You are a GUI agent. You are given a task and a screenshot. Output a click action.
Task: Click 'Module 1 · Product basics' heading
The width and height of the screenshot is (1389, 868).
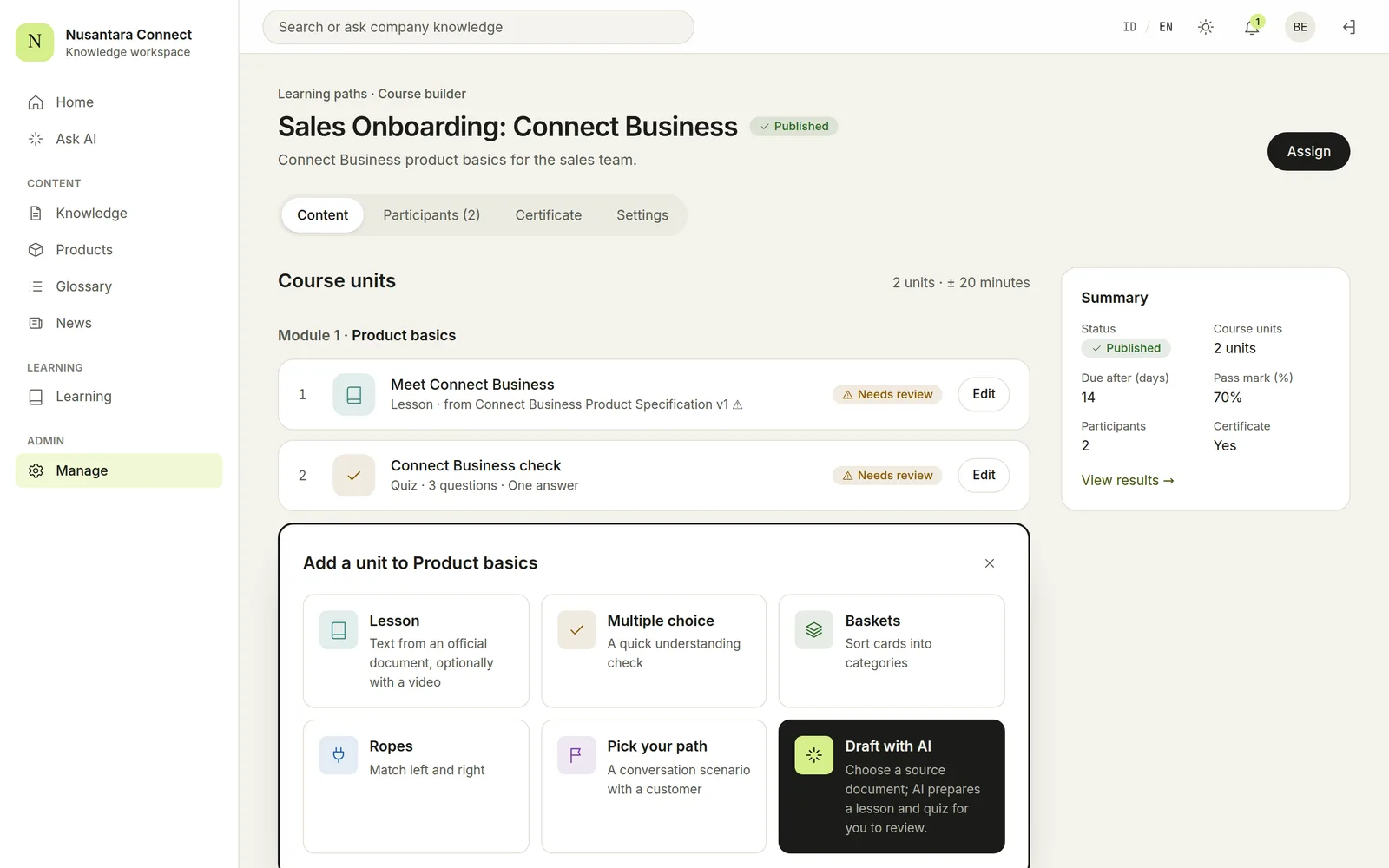(366, 335)
